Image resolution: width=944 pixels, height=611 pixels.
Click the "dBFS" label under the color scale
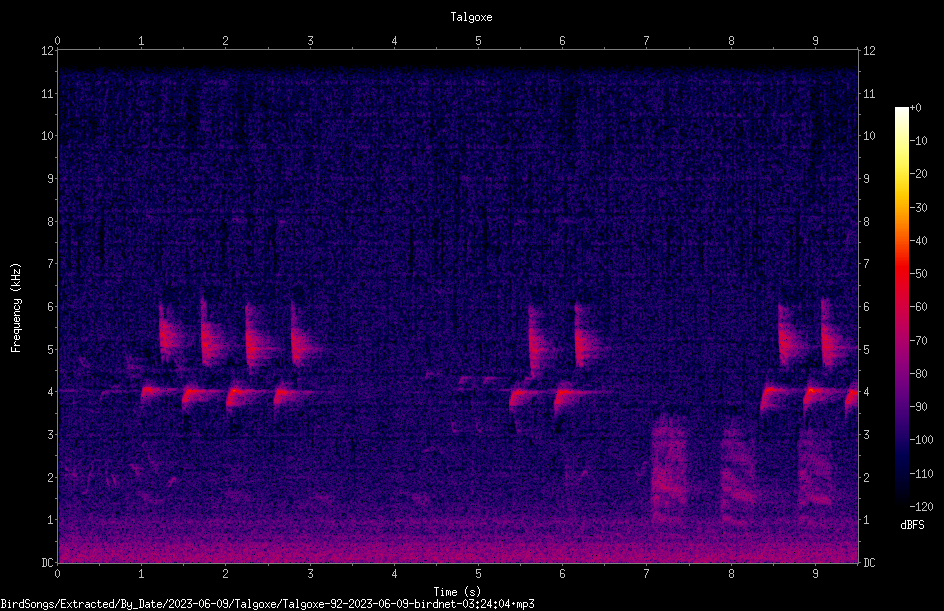click(912, 525)
